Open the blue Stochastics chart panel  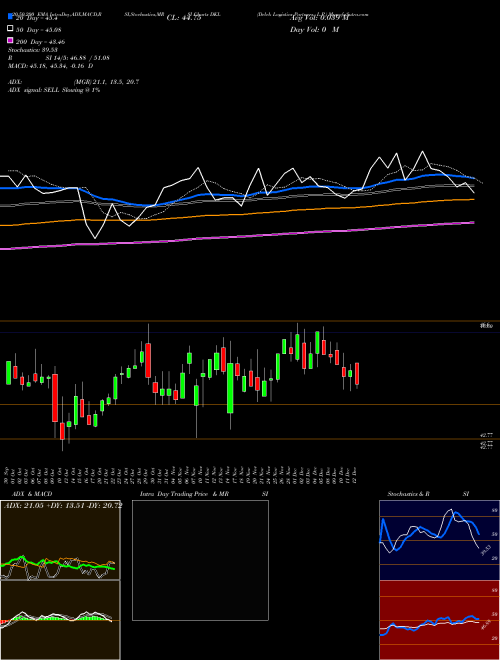point(440,540)
